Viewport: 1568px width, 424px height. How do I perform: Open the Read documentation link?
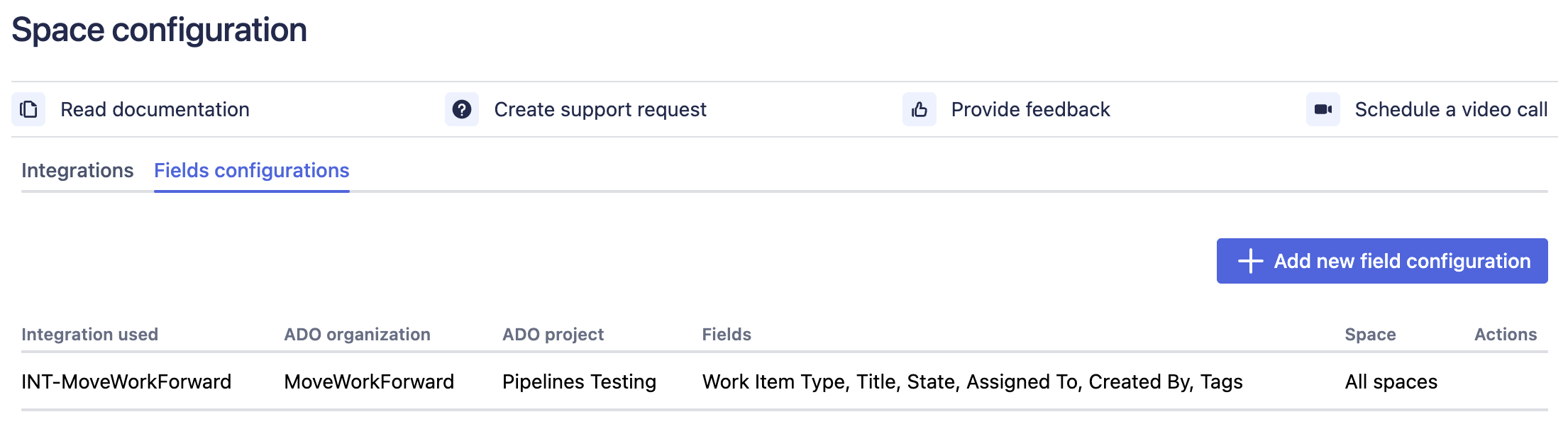(x=155, y=109)
